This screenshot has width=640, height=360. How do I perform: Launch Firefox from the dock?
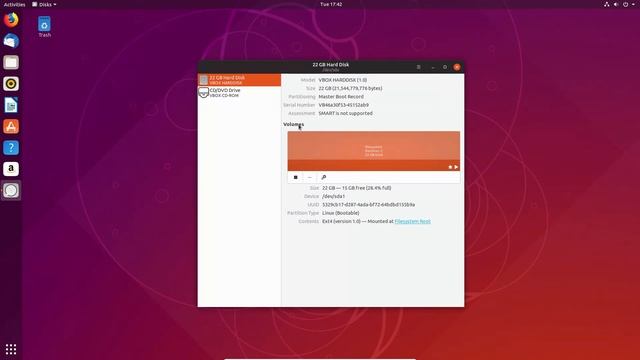pos(11,20)
